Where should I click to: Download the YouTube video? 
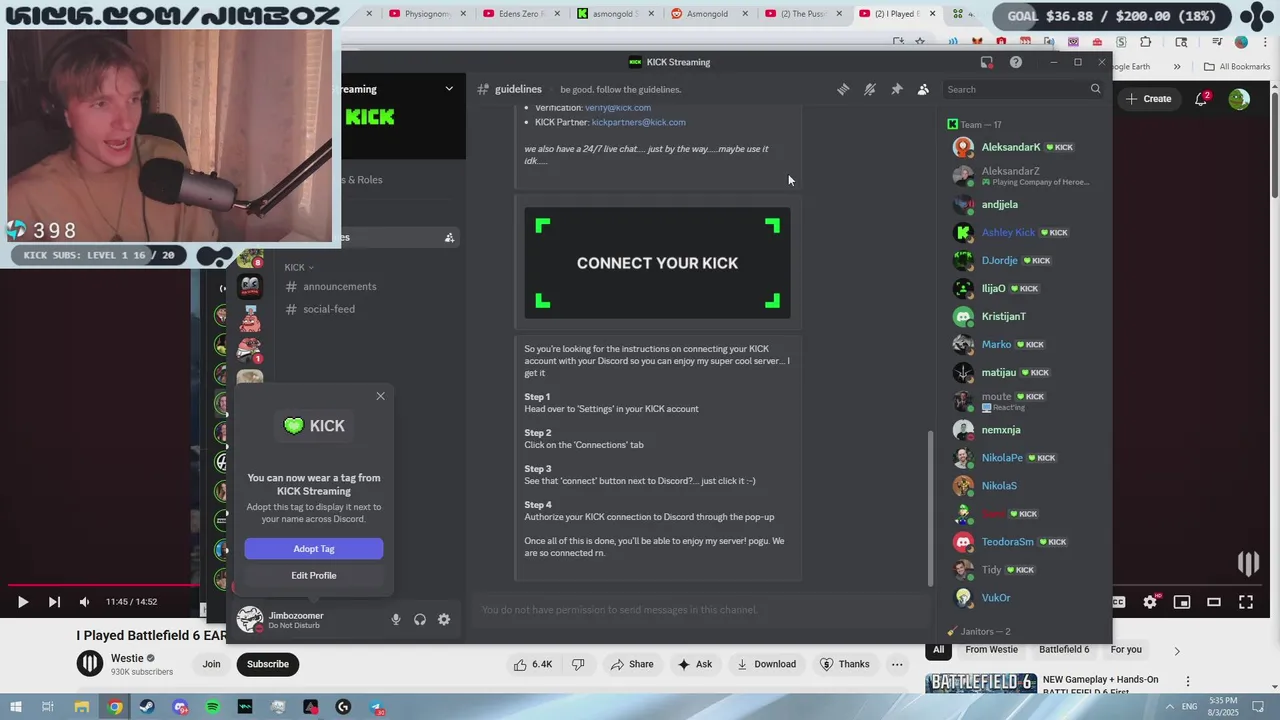(767, 664)
